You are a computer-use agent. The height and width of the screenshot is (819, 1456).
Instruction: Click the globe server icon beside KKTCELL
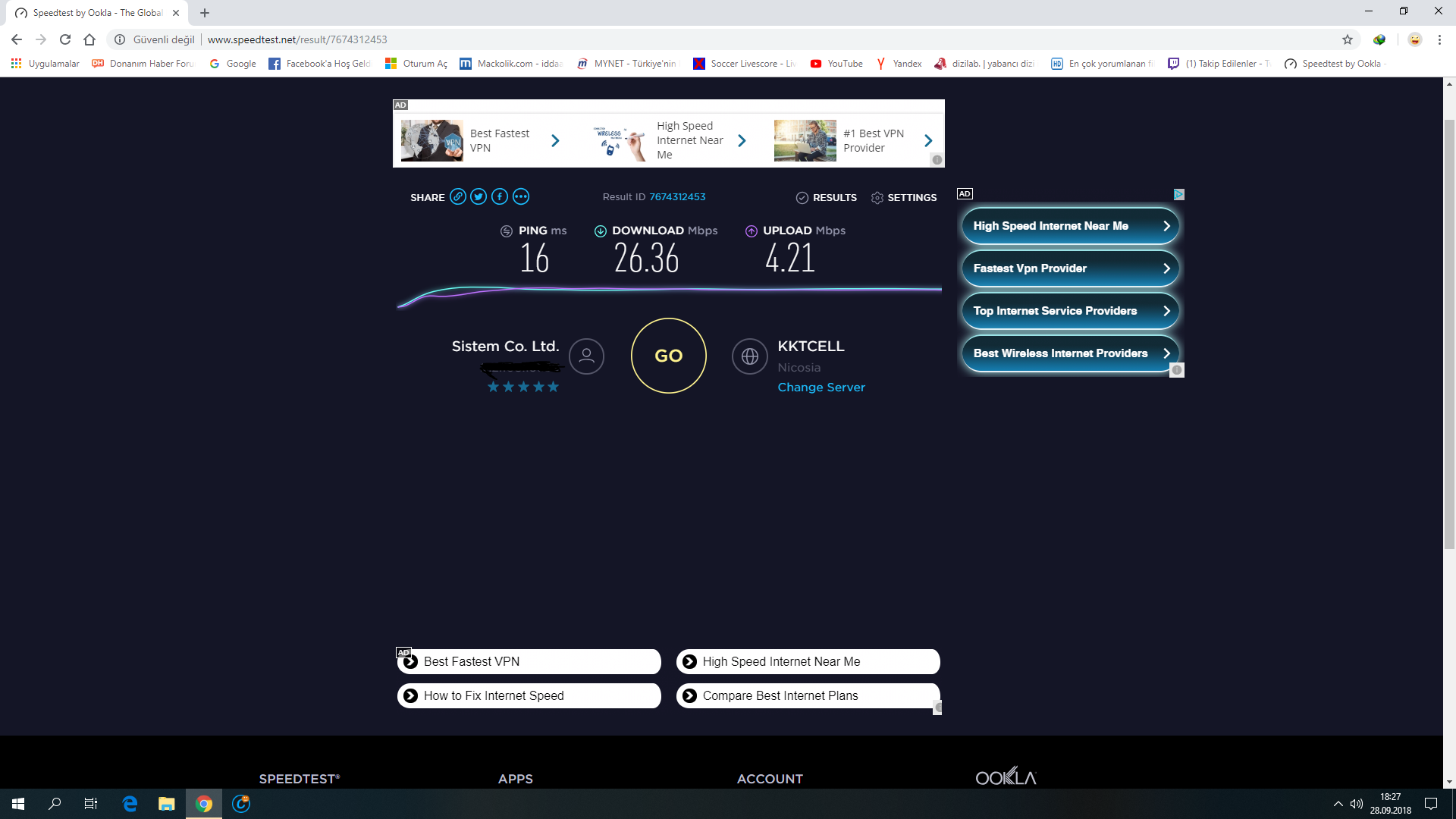[750, 356]
